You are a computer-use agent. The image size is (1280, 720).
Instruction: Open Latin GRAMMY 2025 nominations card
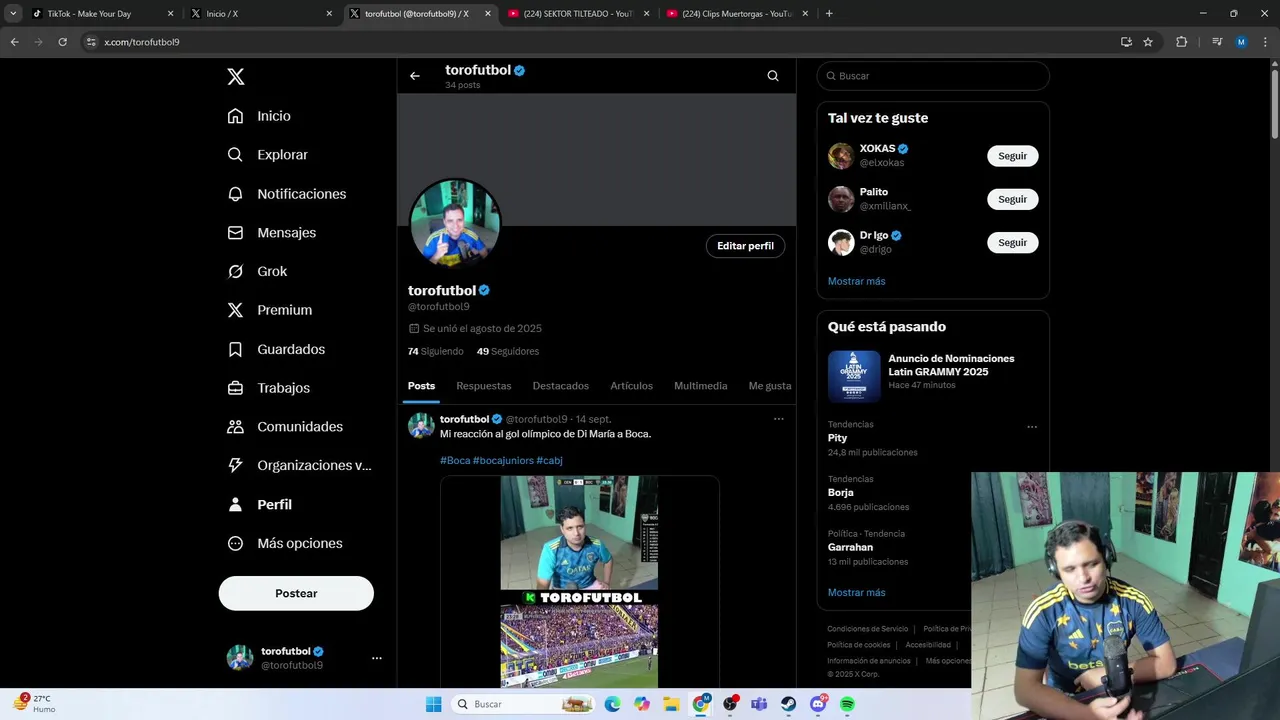click(x=933, y=376)
